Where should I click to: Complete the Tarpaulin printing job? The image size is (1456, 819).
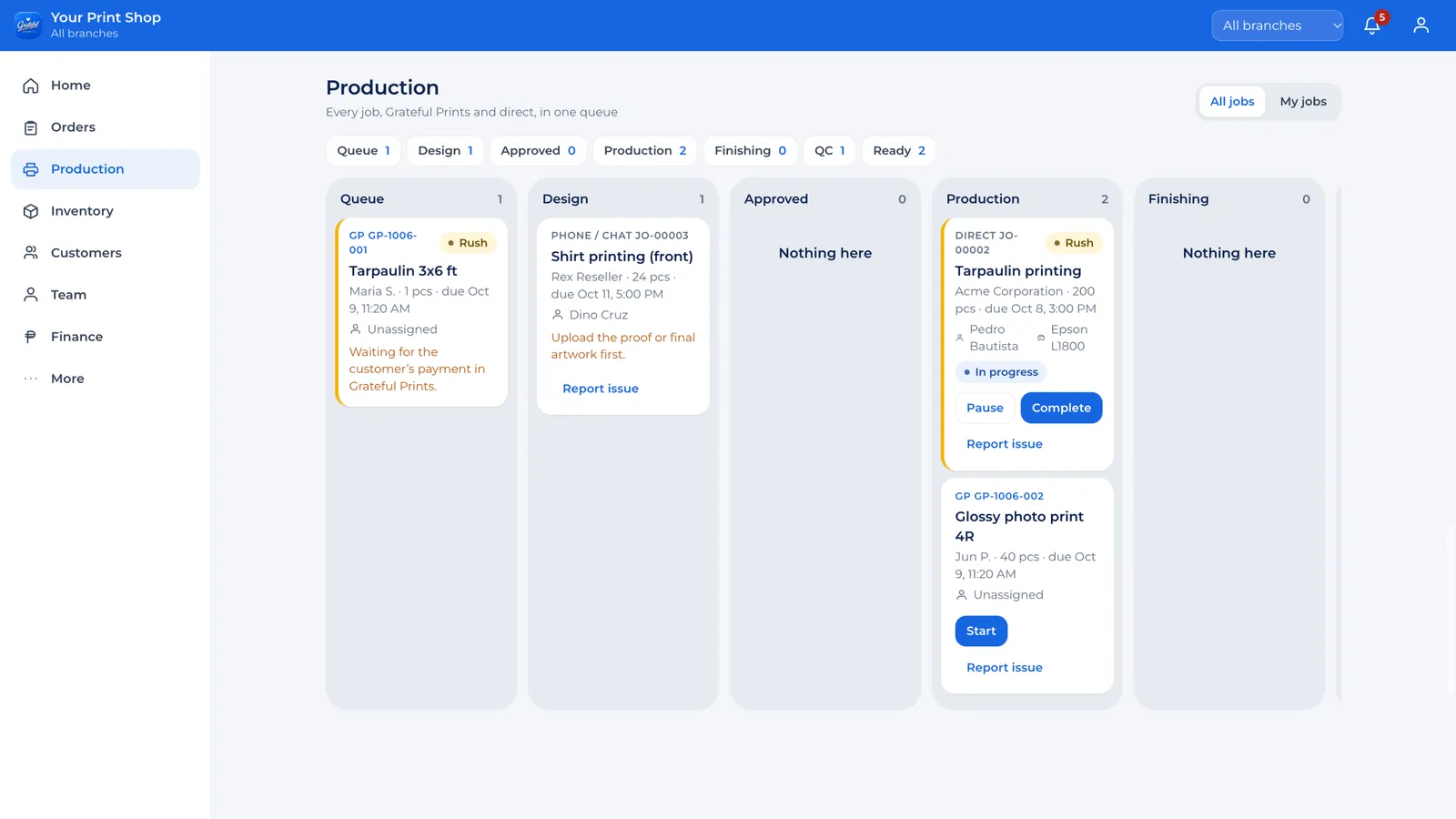tap(1061, 408)
